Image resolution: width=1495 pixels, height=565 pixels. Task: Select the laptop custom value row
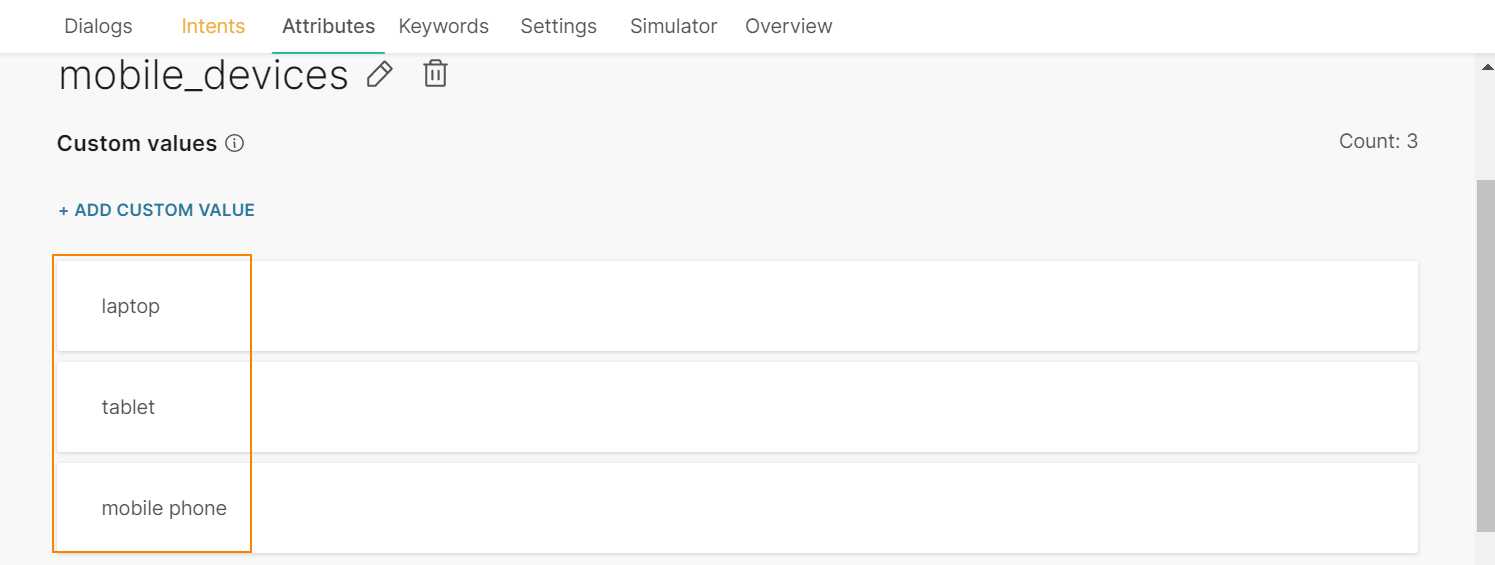tap(737, 306)
